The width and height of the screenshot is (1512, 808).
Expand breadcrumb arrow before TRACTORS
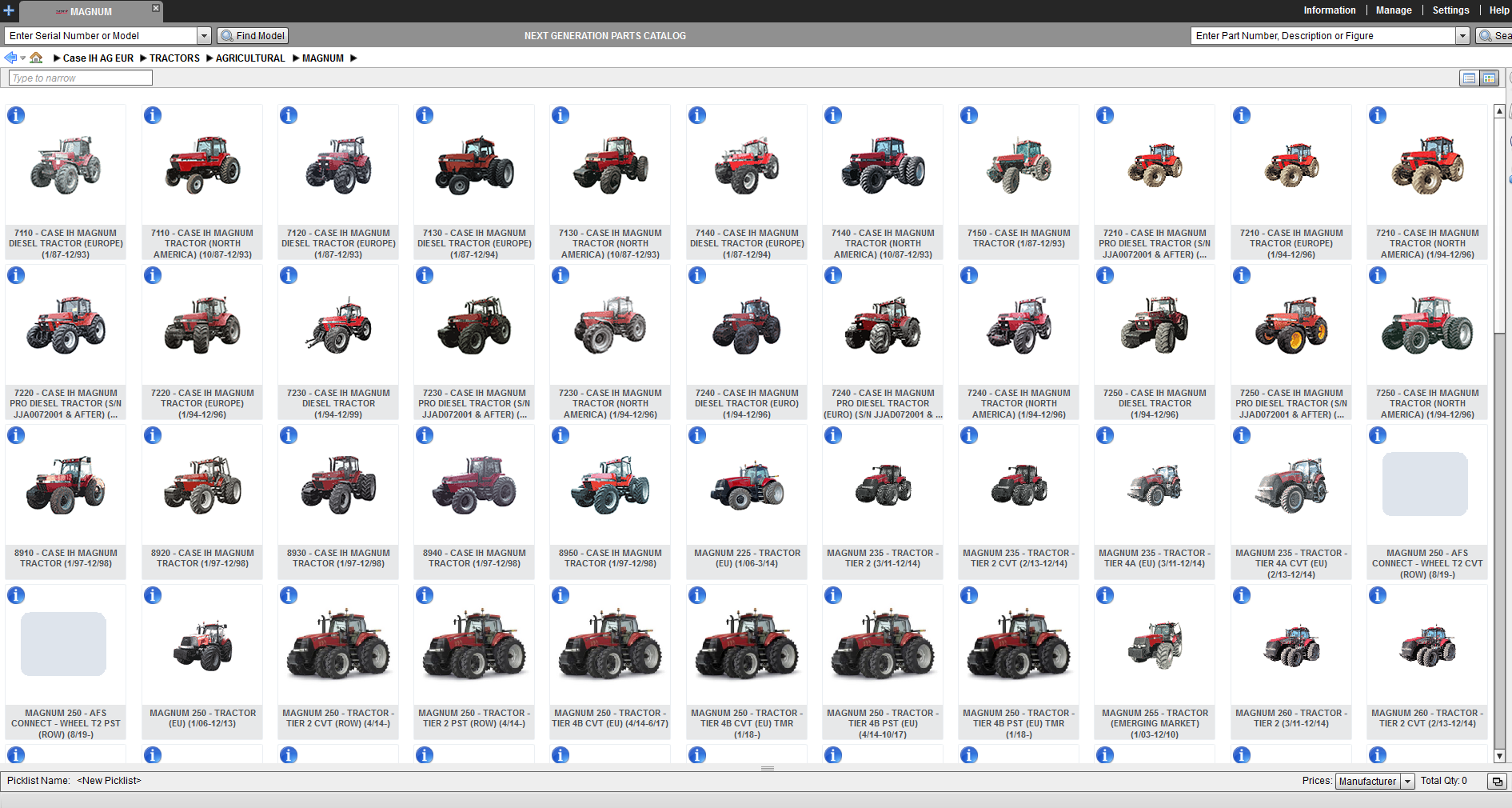pos(143,58)
